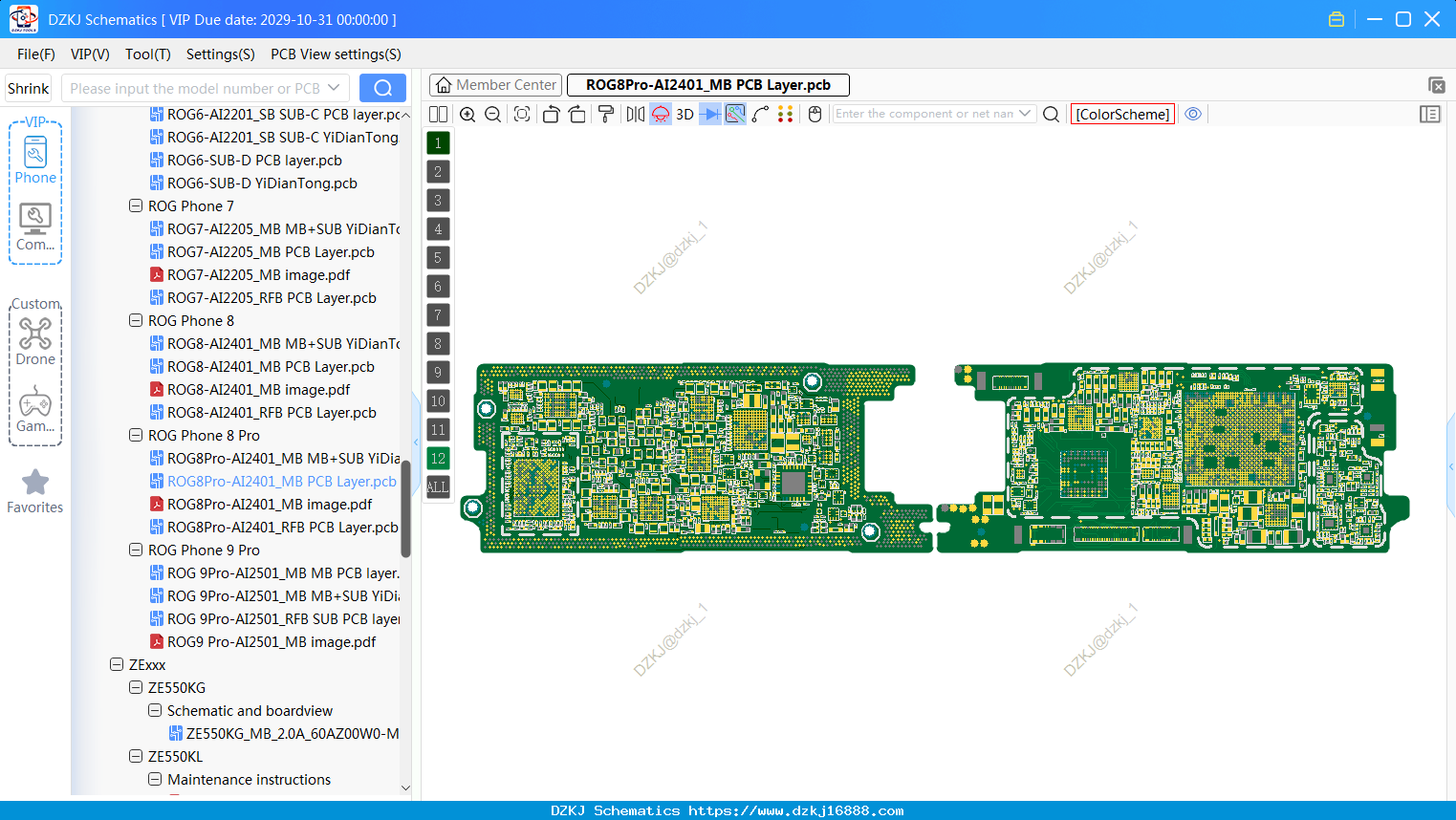The height and width of the screenshot is (820, 1456).
Task: Mirror the PCB with flip icon
Action: point(636,114)
